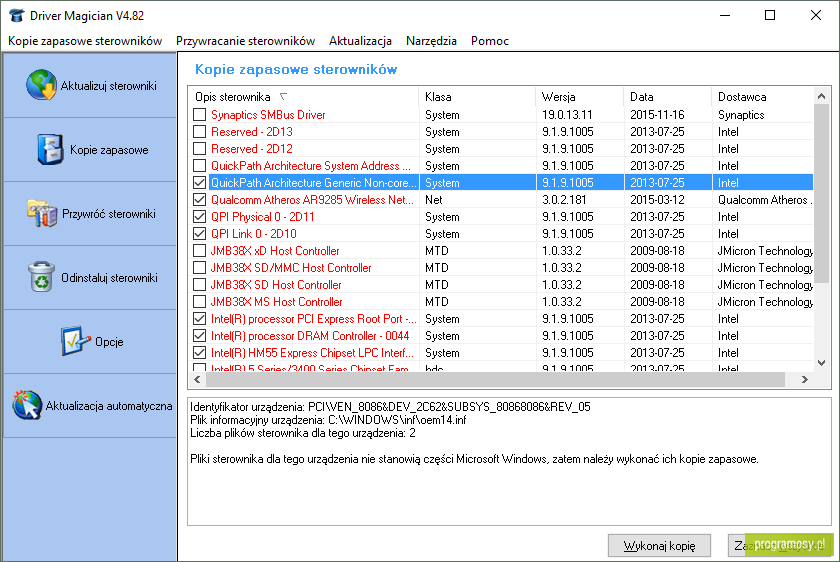Image resolution: width=840 pixels, height=562 pixels.
Task: Tick the Reserved - 2D12 checkbox
Action: tap(199, 149)
